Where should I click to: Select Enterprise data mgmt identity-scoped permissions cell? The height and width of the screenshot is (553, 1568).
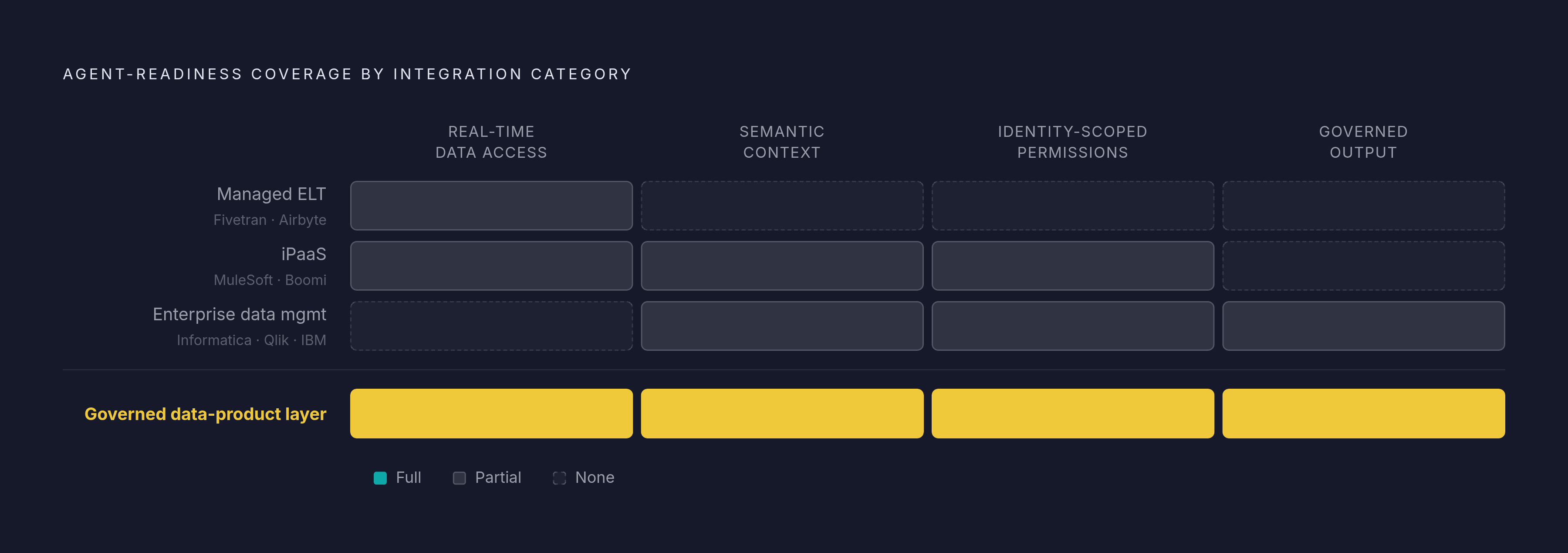1072,326
